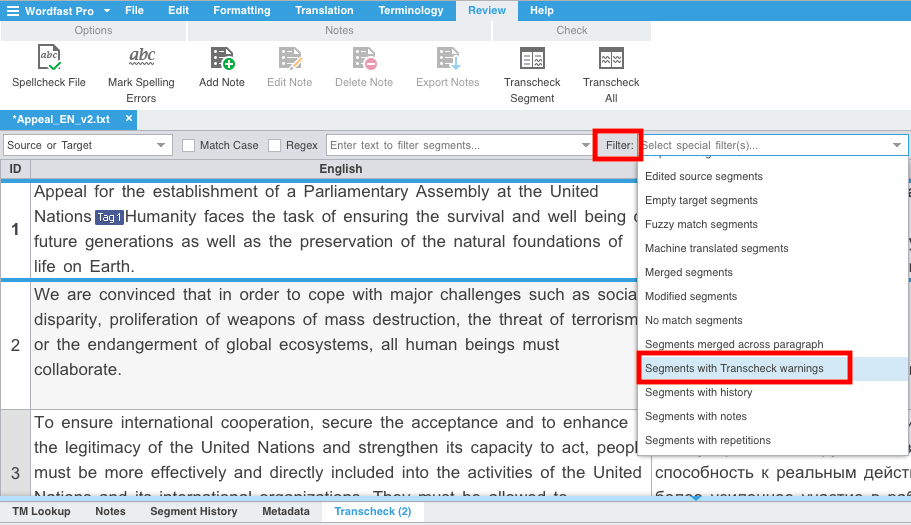
Task: Expand the special filters dropdown arrow
Action: (x=896, y=145)
